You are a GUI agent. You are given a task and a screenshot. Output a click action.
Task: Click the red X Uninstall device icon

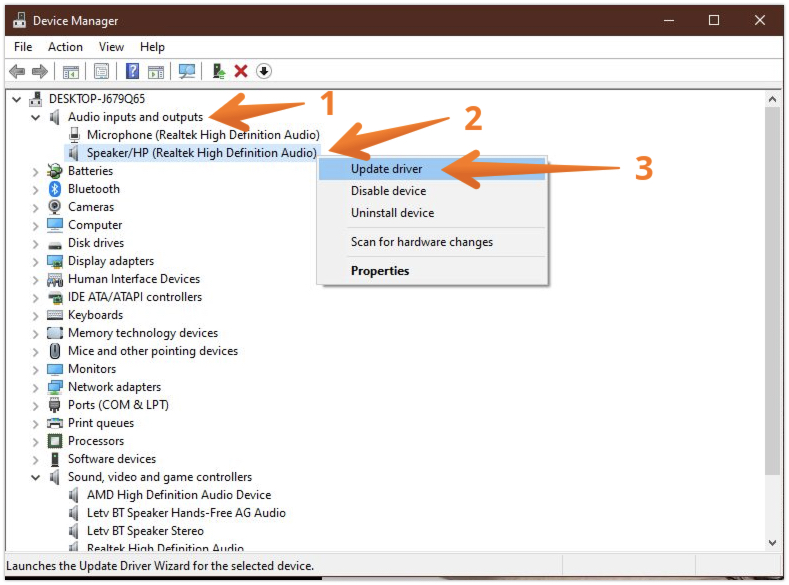tap(241, 71)
